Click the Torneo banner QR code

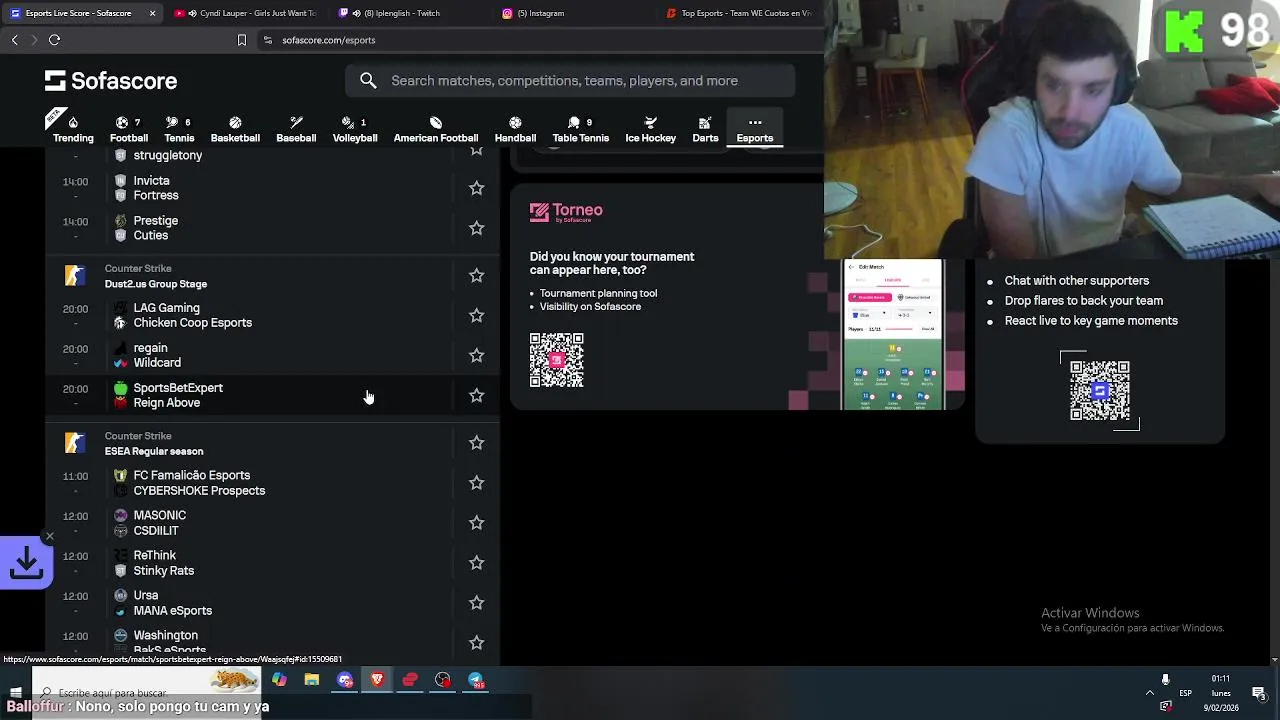click(556, 360)
